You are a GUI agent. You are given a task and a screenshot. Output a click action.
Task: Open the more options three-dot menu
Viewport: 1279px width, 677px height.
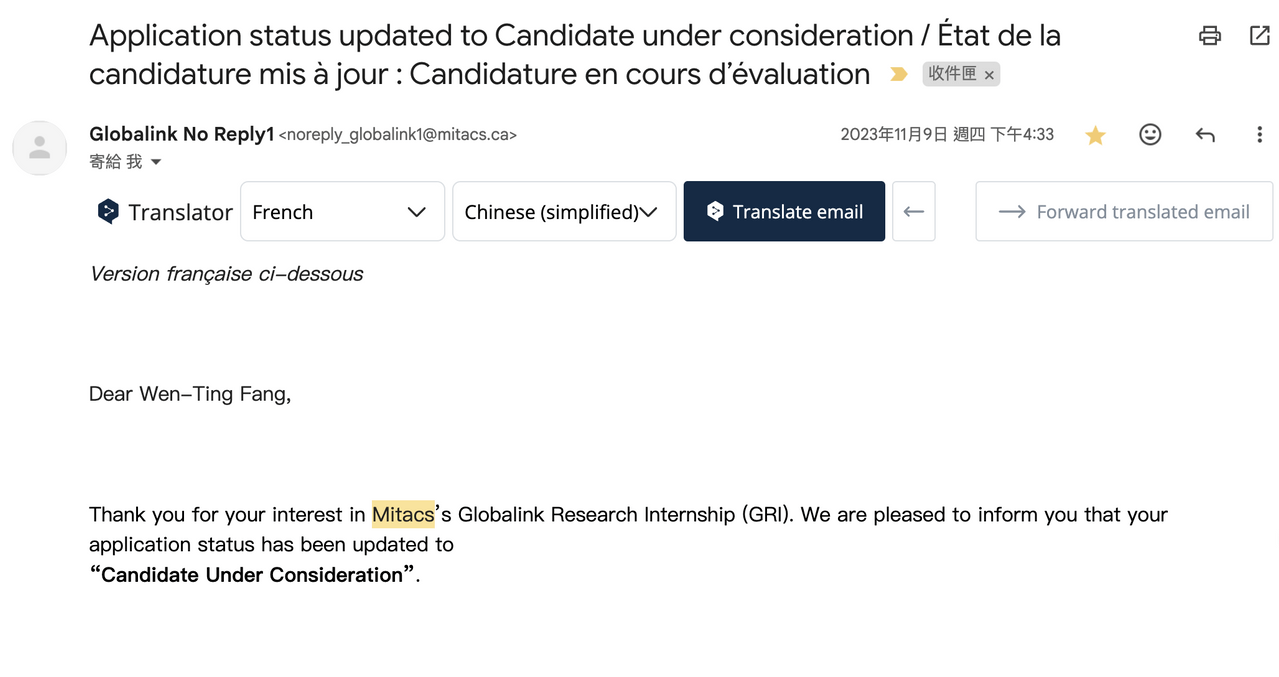[1259, 134]
